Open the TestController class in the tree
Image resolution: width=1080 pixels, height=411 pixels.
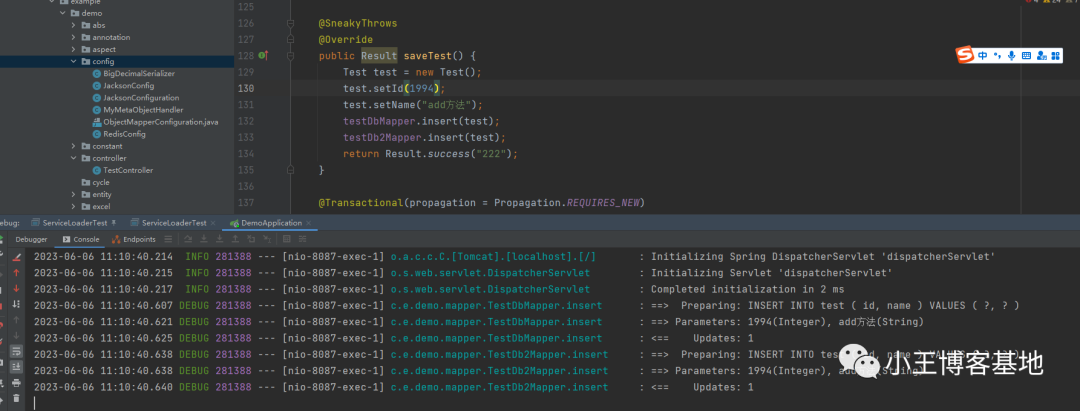(x=121, y=170)
